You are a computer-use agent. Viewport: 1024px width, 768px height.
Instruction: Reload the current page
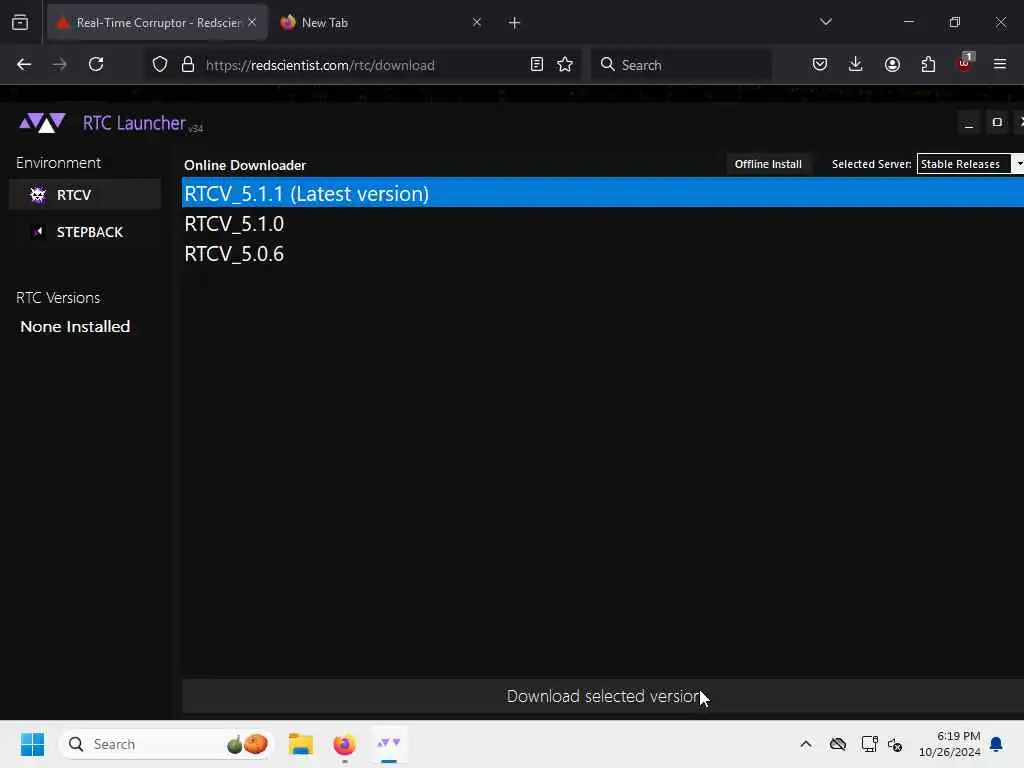tap(96, 65)
